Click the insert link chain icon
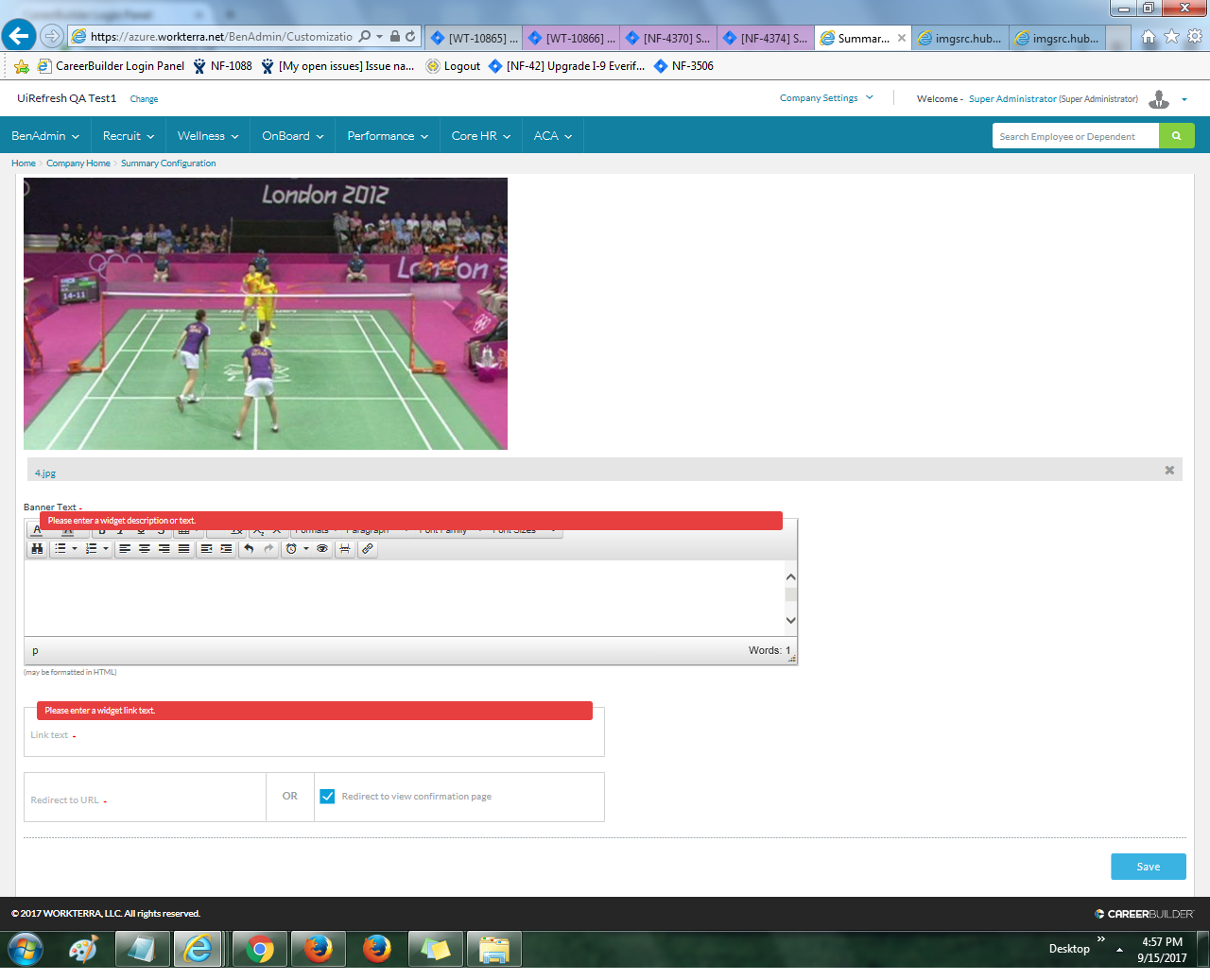This screenshot has width=1210, height=980. 368,548
